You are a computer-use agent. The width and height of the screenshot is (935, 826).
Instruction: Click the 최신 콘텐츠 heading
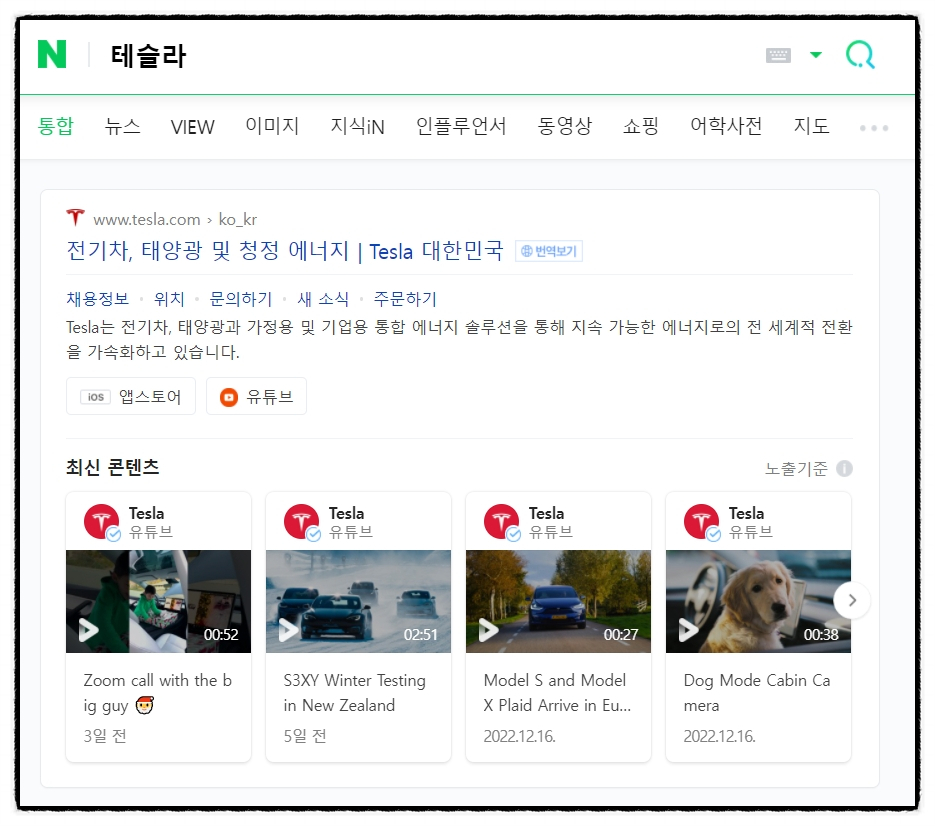(x=113, y=467)
